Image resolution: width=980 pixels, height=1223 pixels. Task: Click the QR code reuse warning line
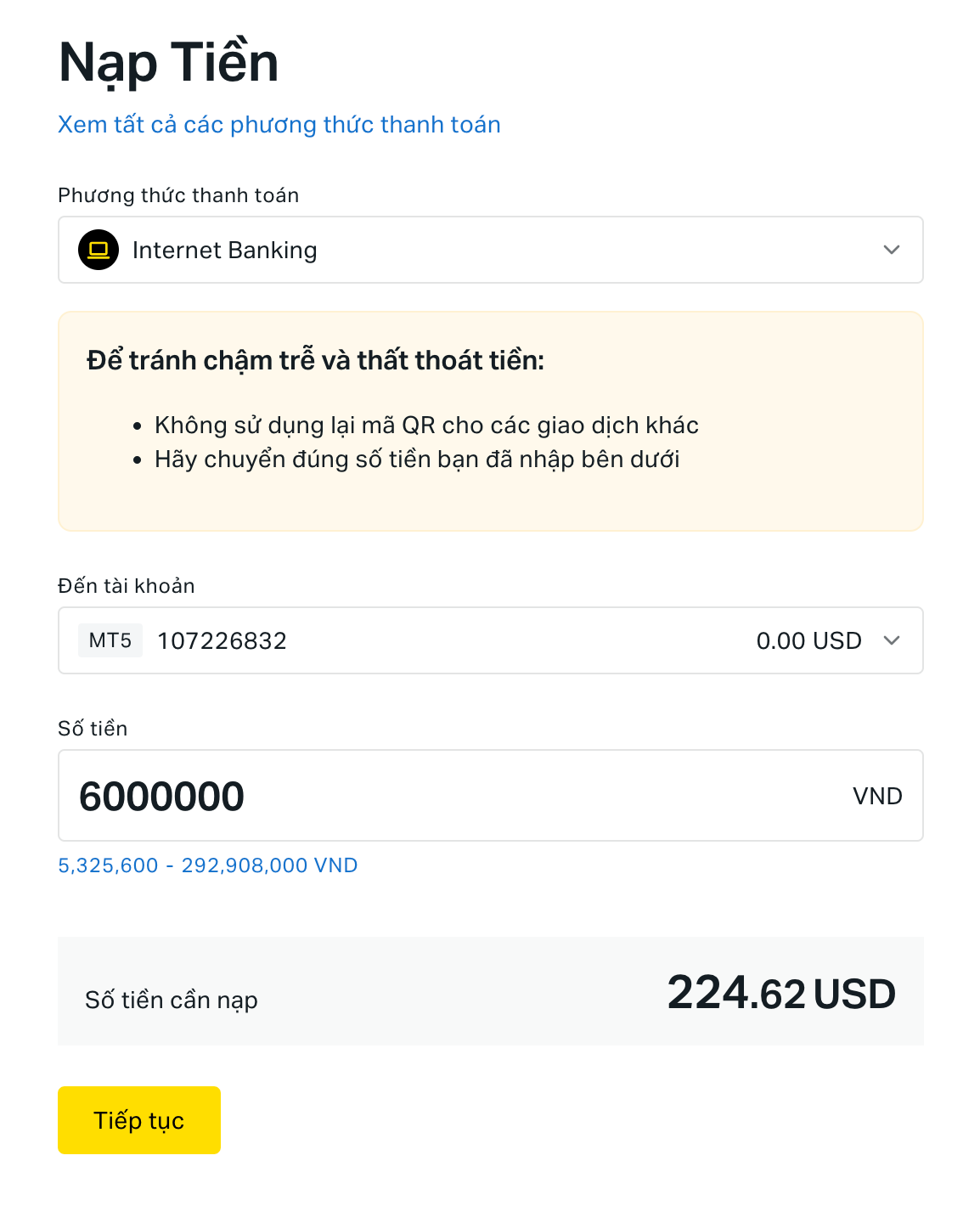click(x=426, y=426)
